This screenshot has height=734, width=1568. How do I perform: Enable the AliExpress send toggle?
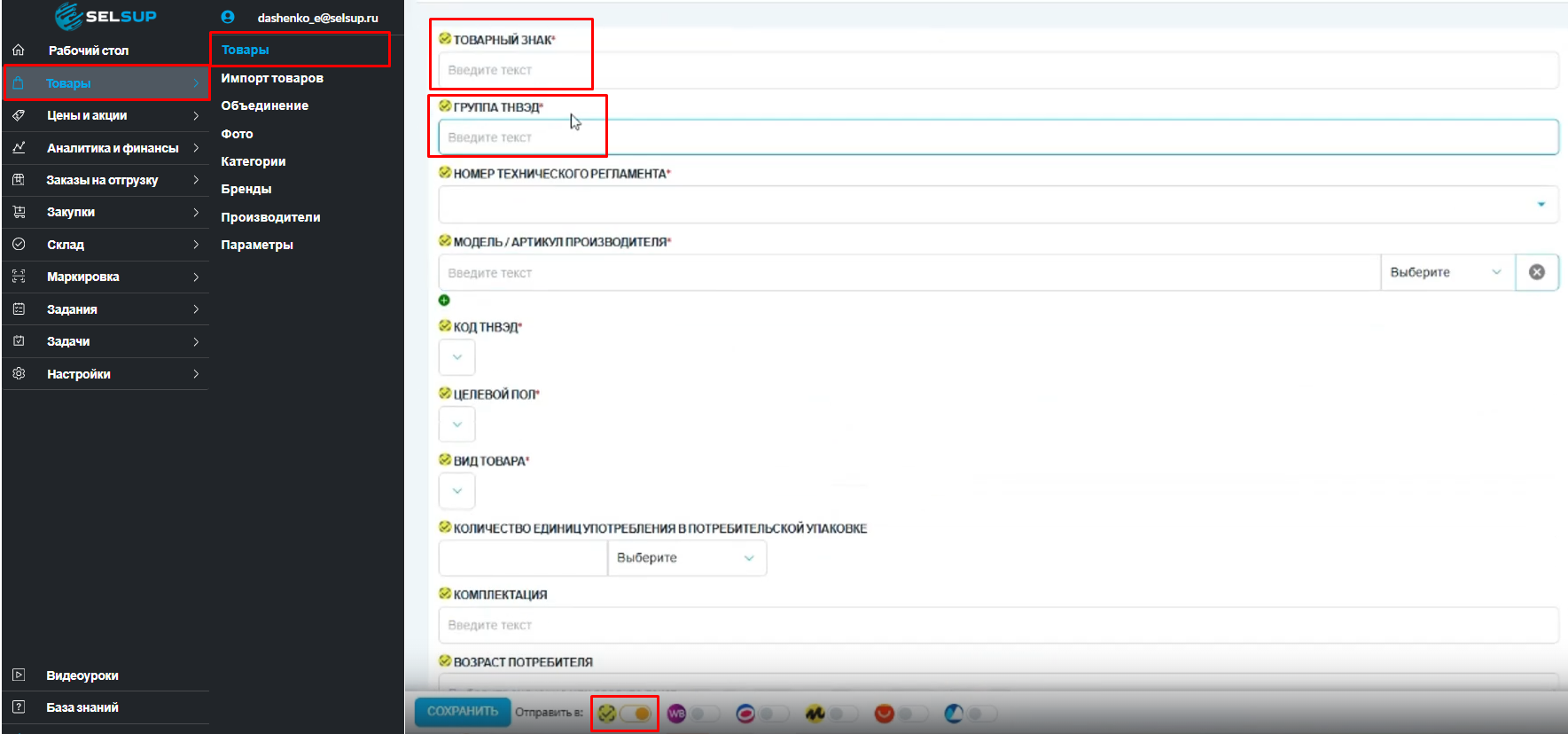click(913, 714)
